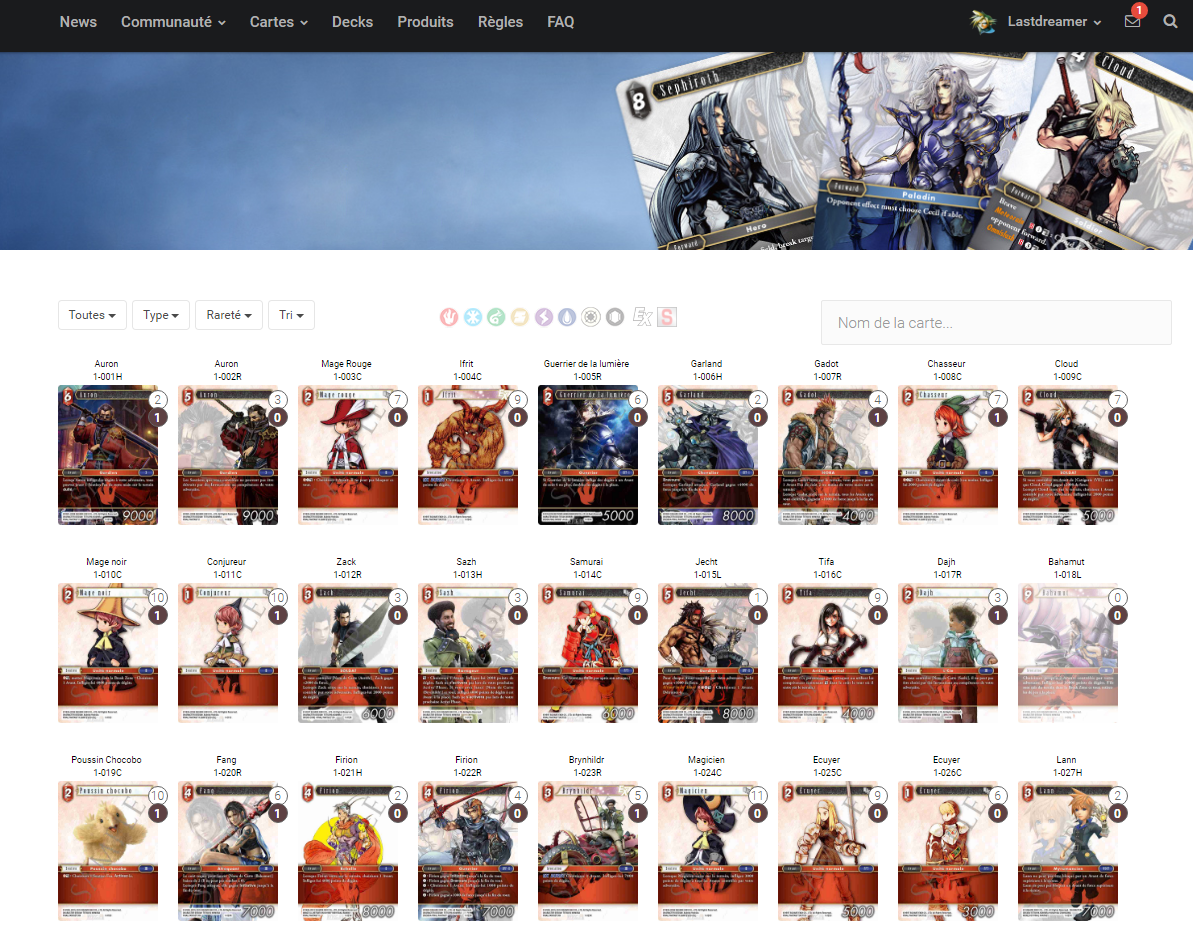Open the Poussin Chocobo 1-019C card image
1193x938 pixels.
(x=108, y=851)
